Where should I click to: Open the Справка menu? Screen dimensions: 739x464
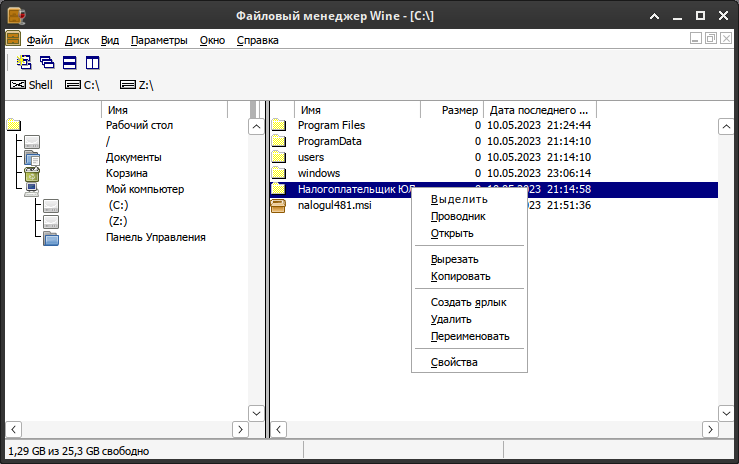(257, 40)
